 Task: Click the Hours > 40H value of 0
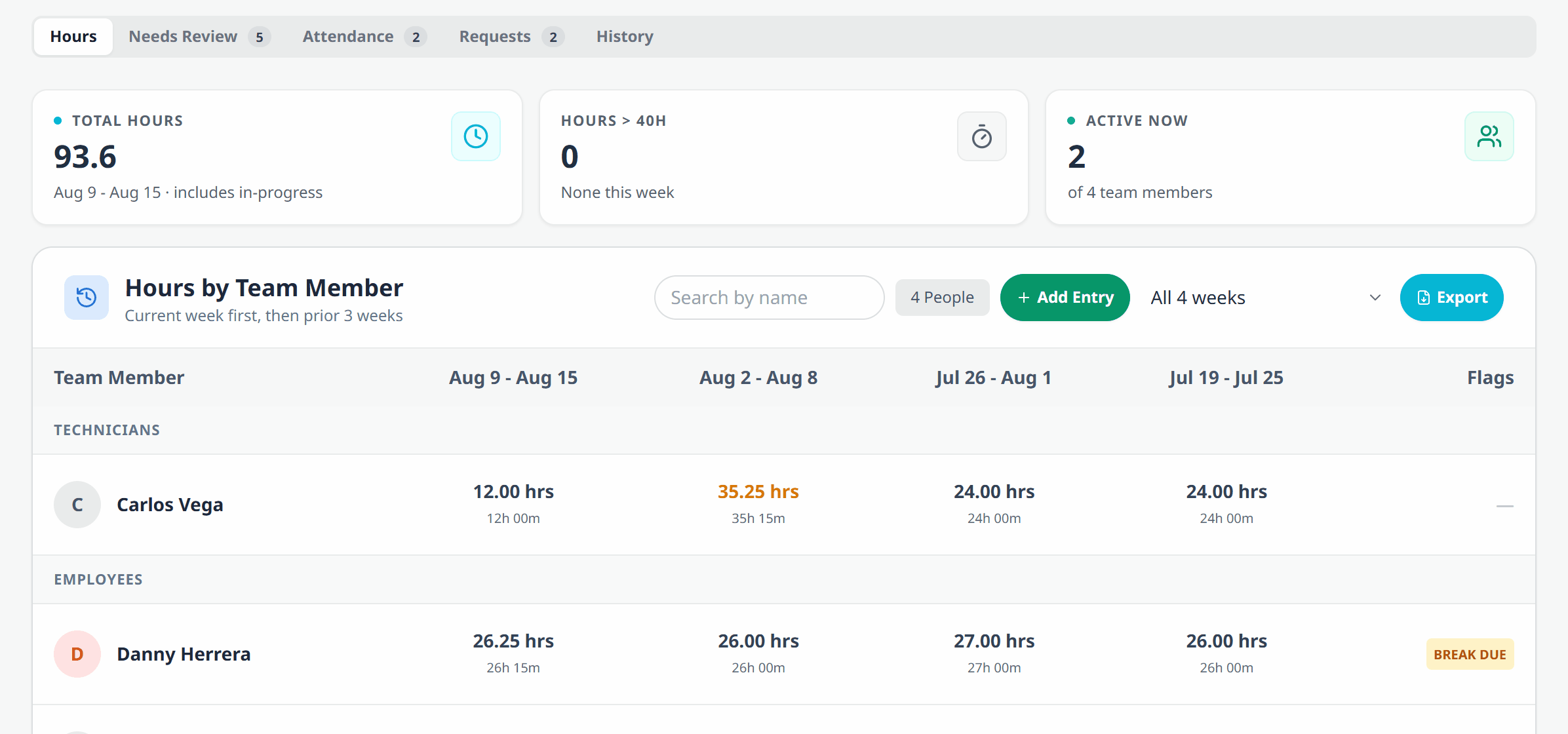click(x=570, y=157)
